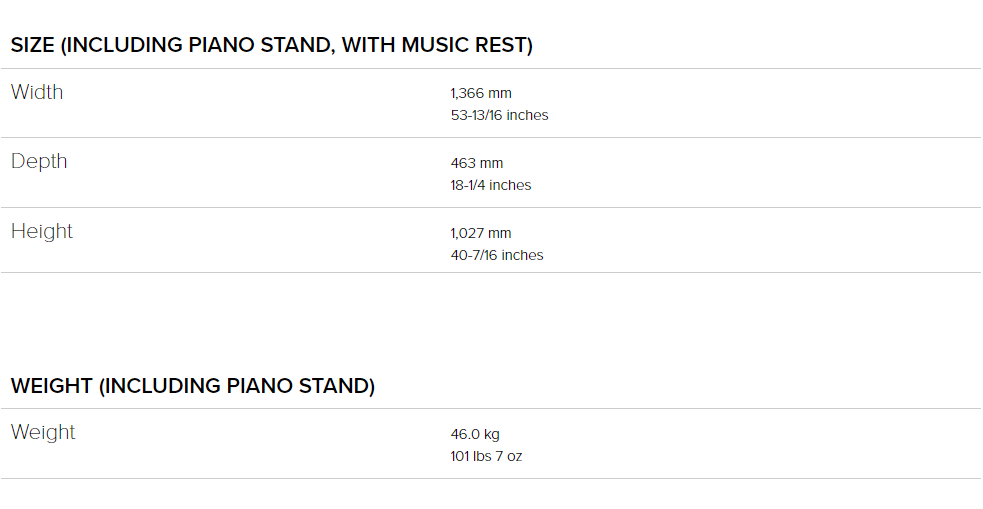This screenshot has width=983, height=509.
Task: Select the 463 mm depth value
Action: 476,164
